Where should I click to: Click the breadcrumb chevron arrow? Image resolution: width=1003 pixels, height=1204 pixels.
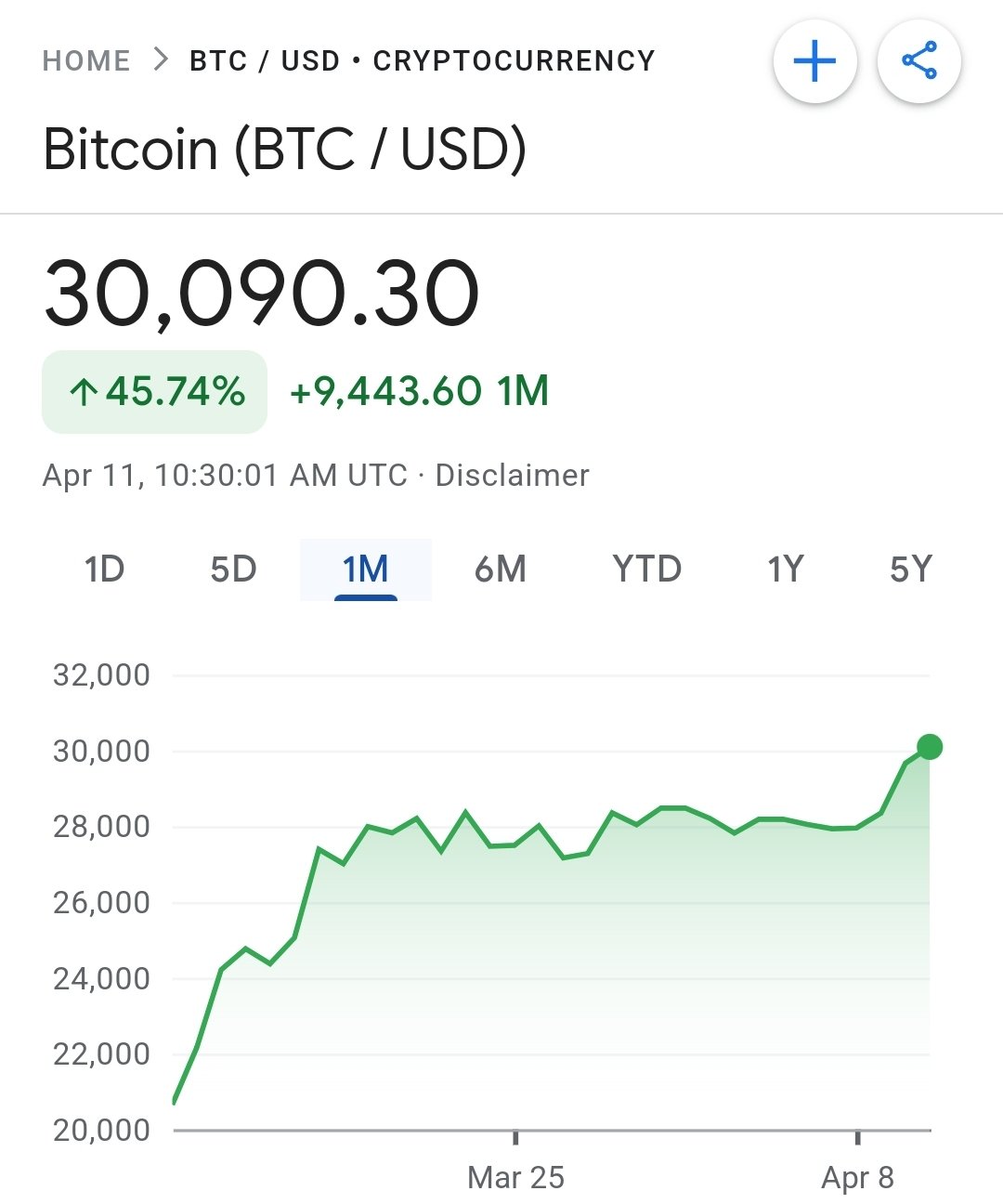point(161,60)
